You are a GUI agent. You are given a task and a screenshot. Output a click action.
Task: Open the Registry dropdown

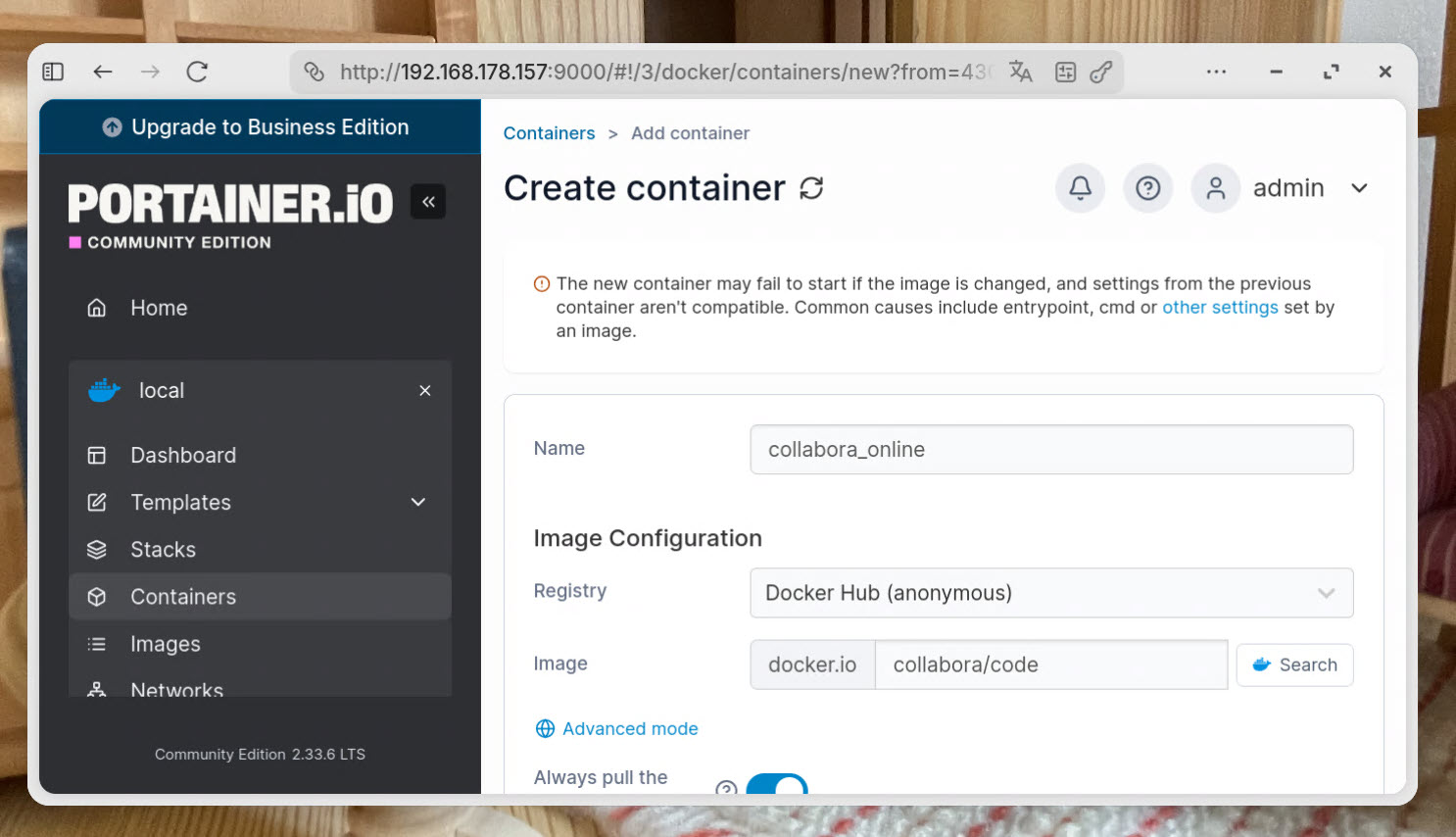click(1050, 593)
